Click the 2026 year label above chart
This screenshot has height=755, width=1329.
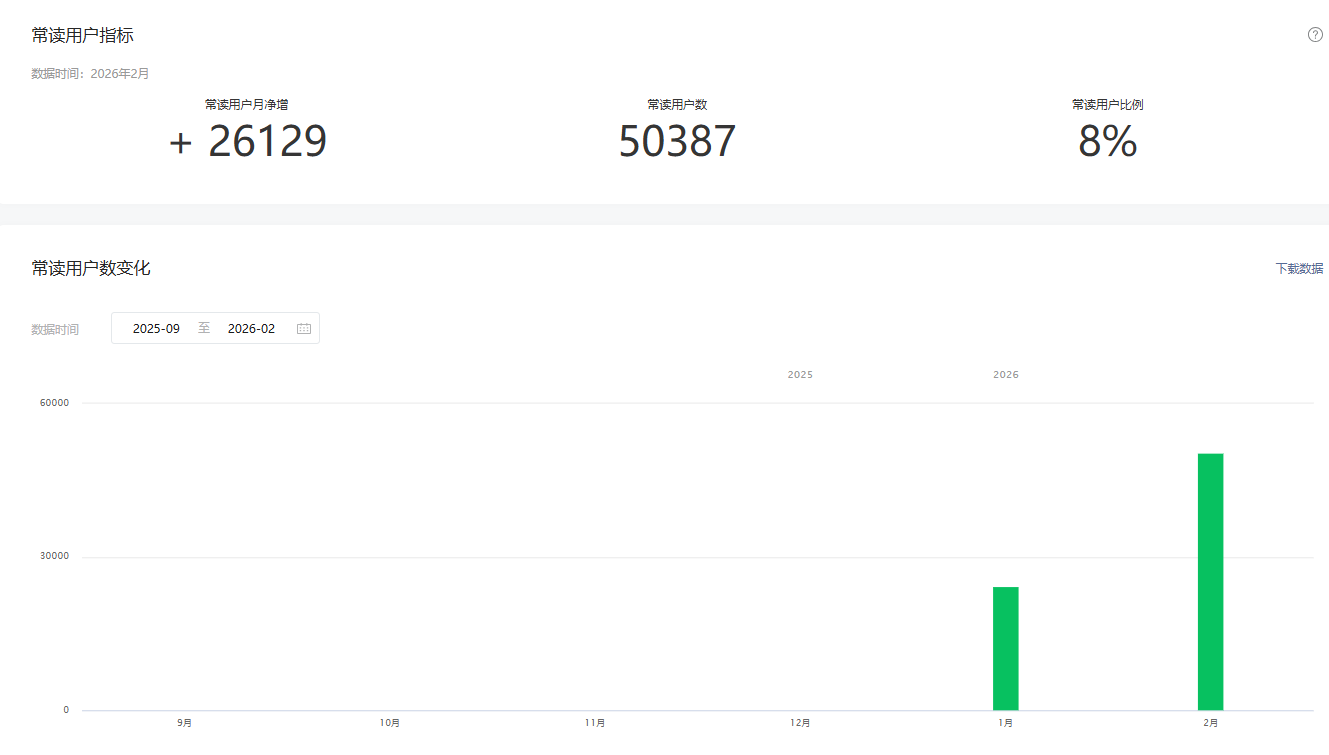click(1006, 375)
